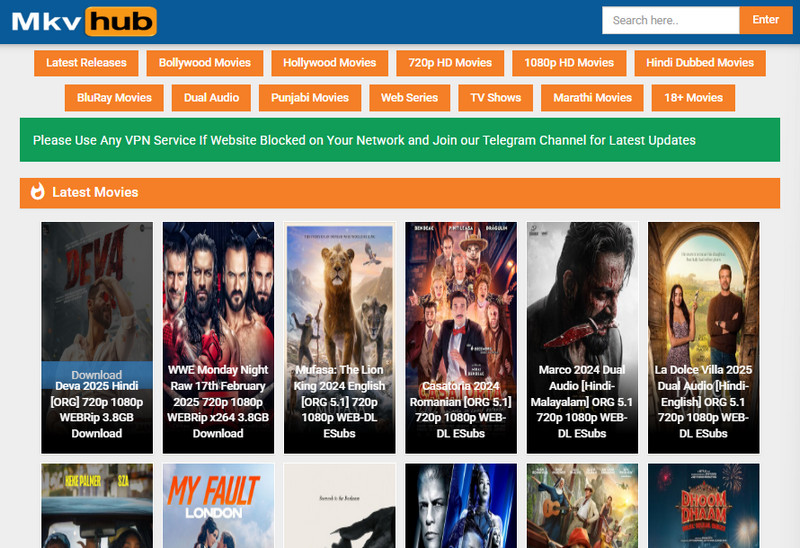This screenshot has width=800, height=548.
Task: Go to Punjabi Movies
Action: click(x=310, y=97)
